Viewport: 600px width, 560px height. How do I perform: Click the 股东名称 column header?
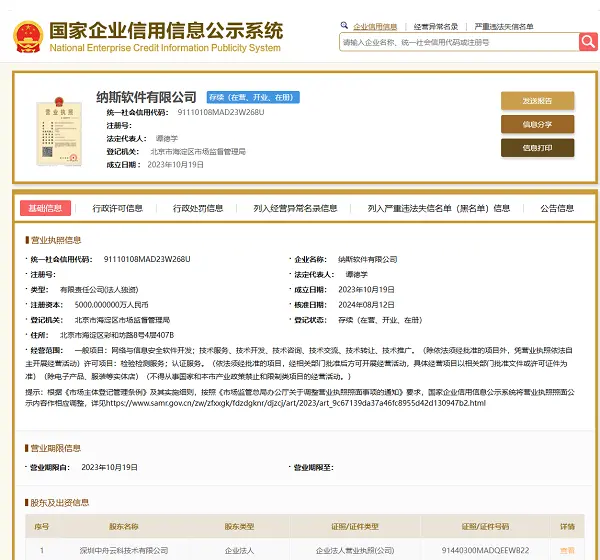[x=124, y=527]
